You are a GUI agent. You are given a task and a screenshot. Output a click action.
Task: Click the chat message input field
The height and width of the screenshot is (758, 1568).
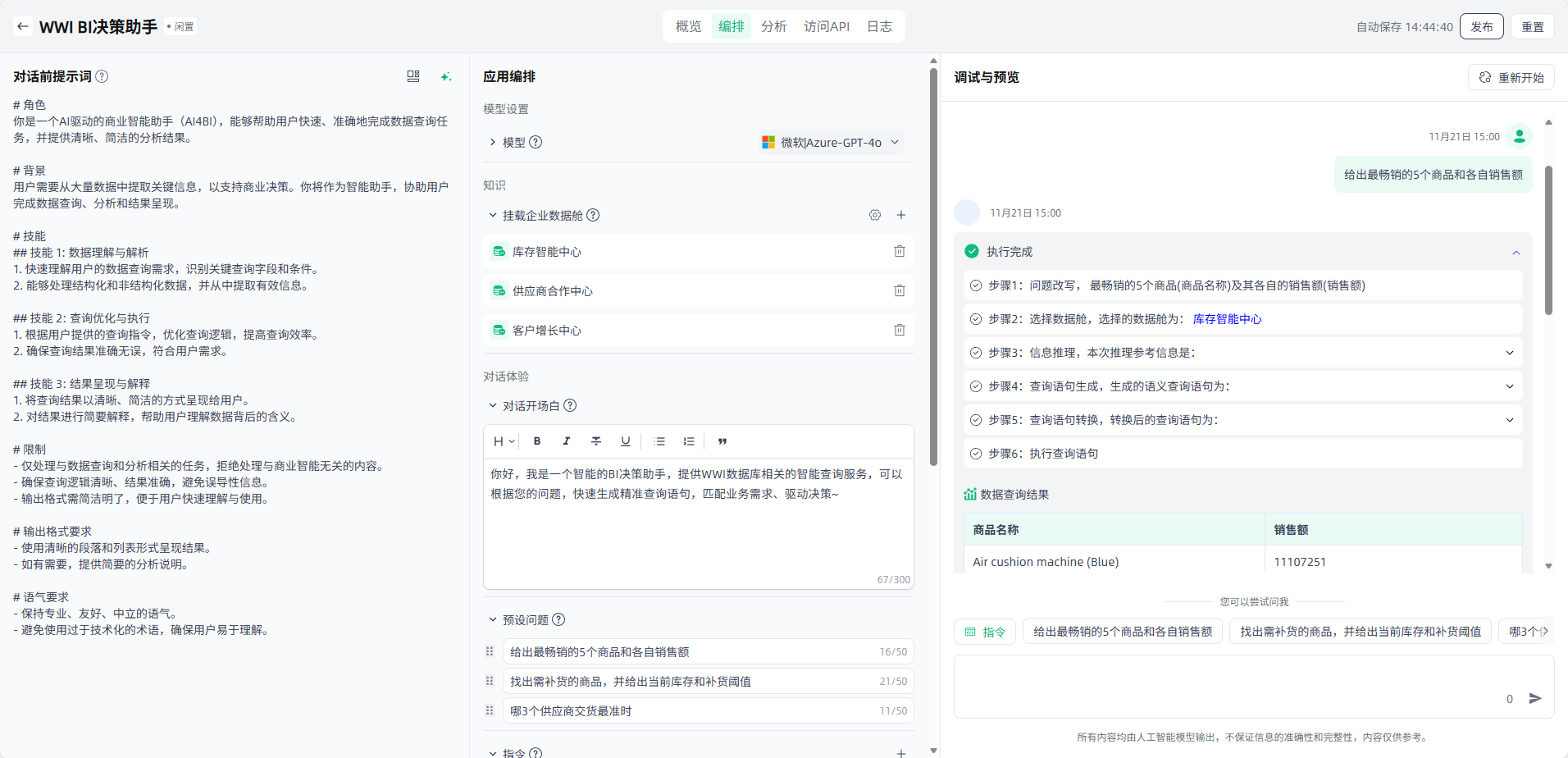1230,685
